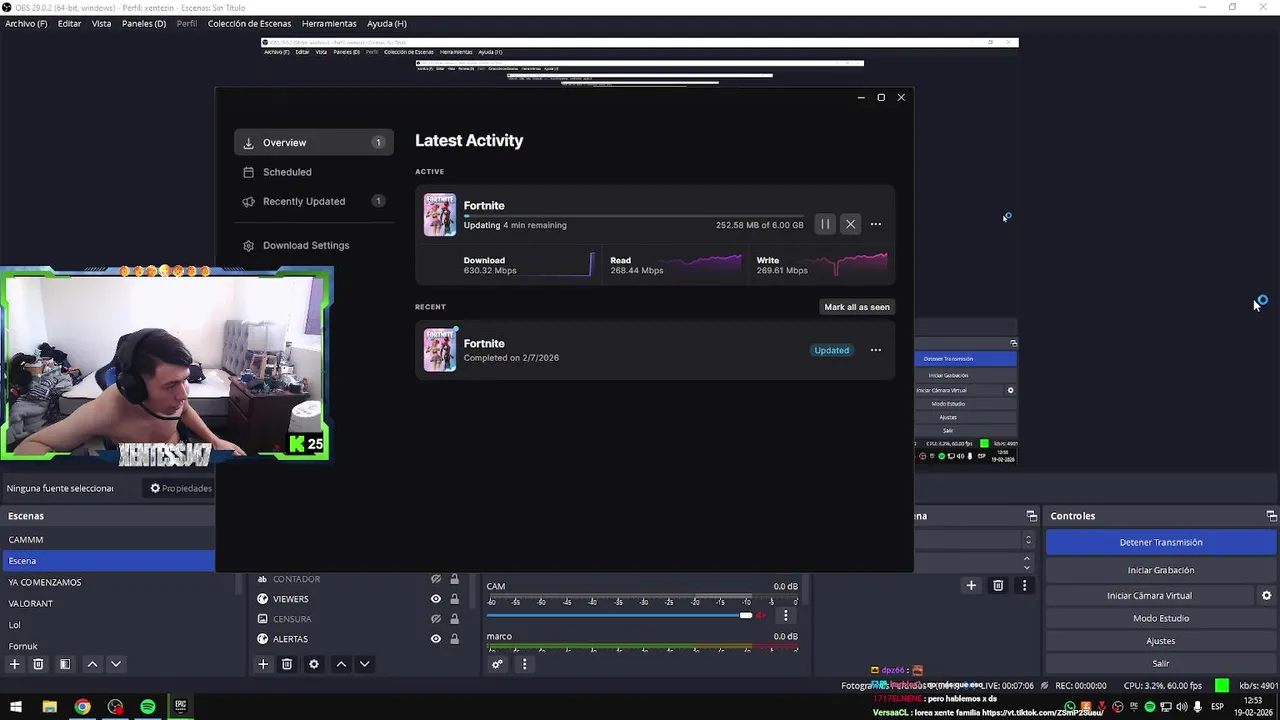Hide the VIEWERS source
Screen dimensions: 1280x720
[x=436, y=599]
